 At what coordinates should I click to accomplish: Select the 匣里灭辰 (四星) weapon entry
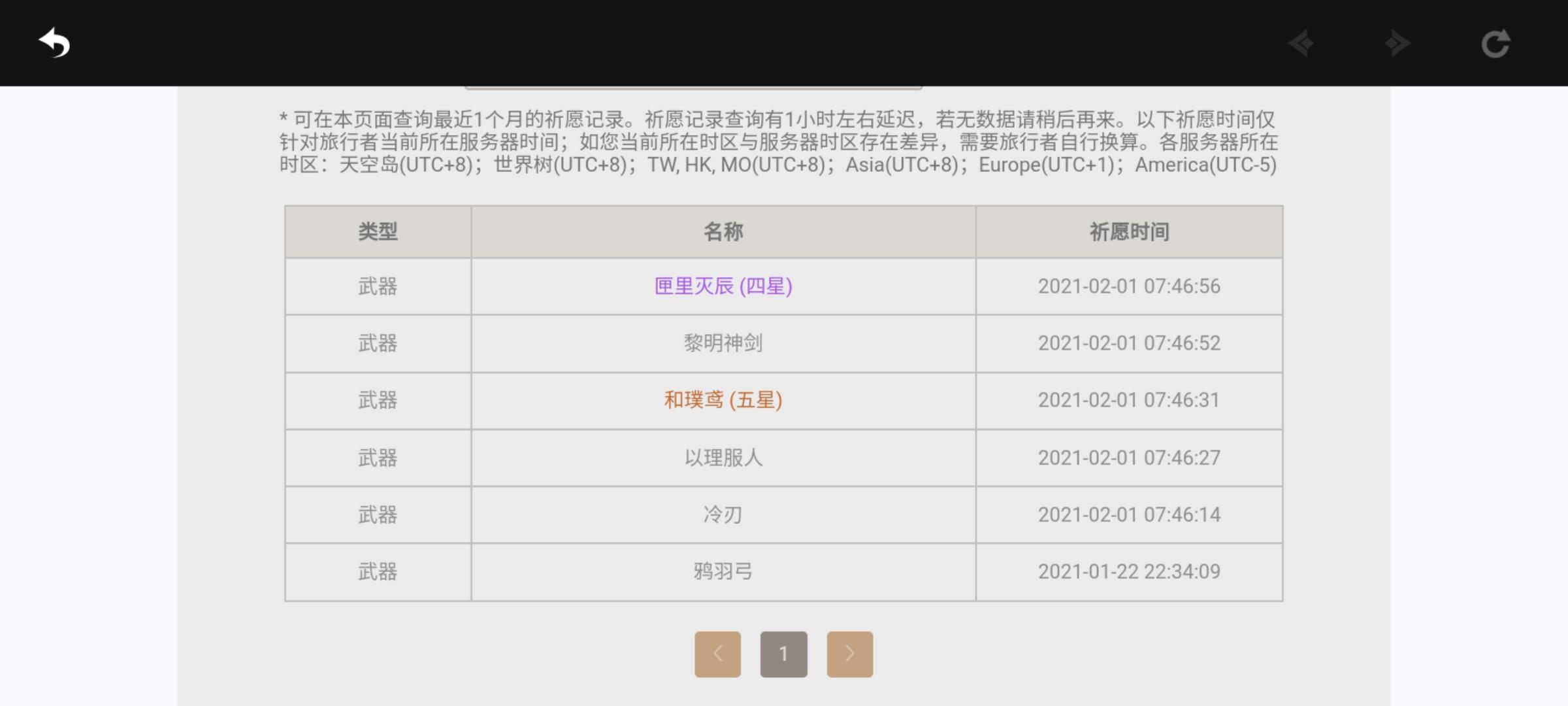[x=723, y=286]
